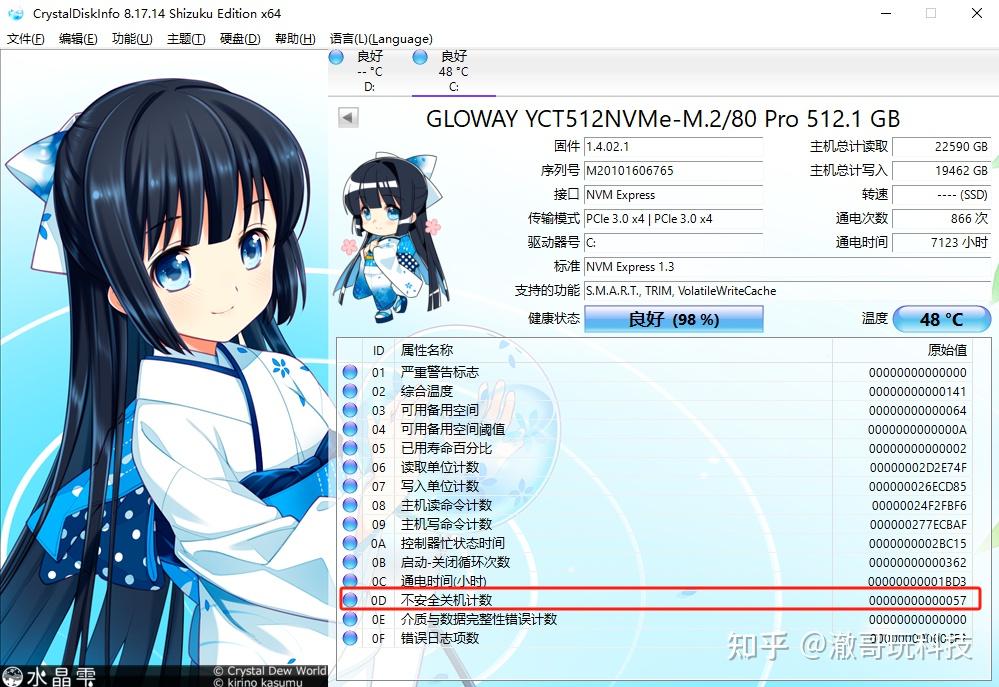This screenshot has height=687, width=999.
Task: Select the 不安全关机计数 attribute row
Action: (x=655, y=600)
